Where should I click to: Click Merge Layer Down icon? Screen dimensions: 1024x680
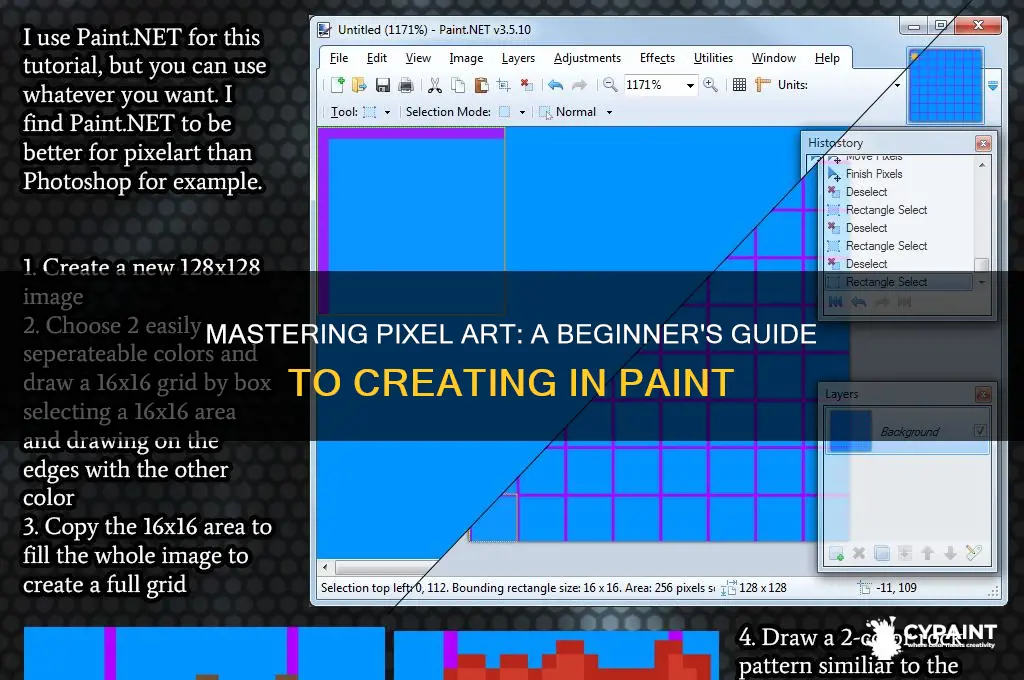click(904, 553)
